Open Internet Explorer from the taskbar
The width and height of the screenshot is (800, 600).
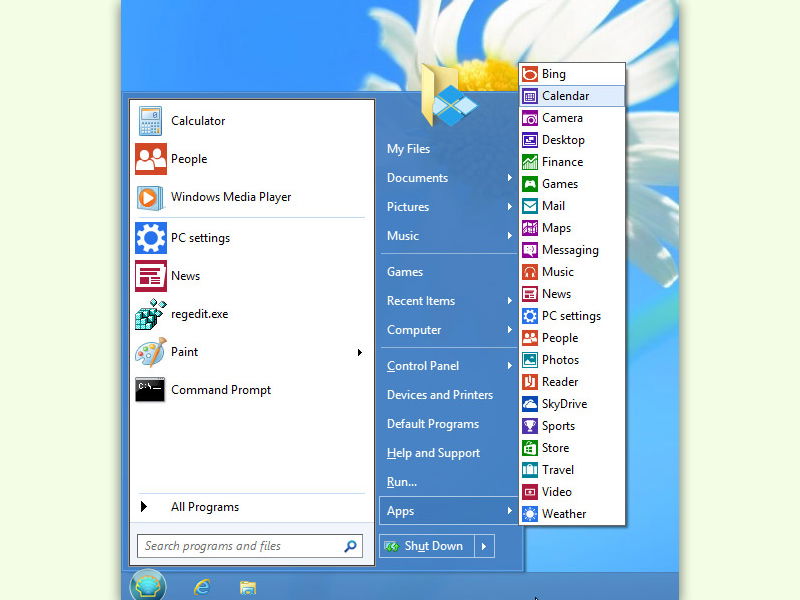203,587
